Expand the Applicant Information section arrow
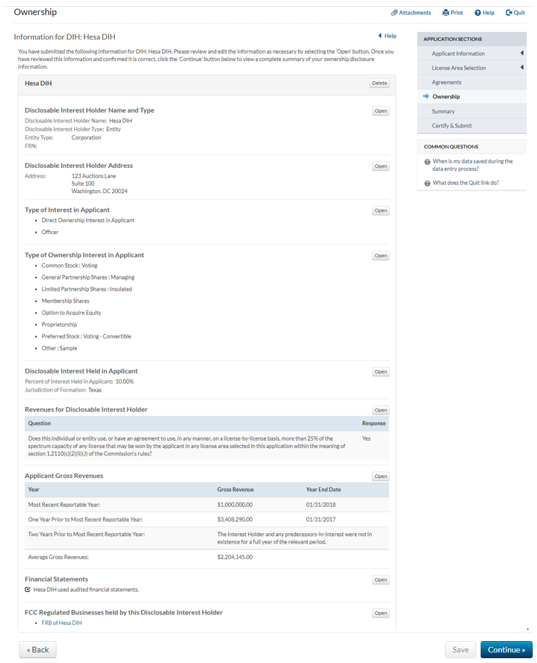Screen dimensions: 537x663 pos(522,53)
